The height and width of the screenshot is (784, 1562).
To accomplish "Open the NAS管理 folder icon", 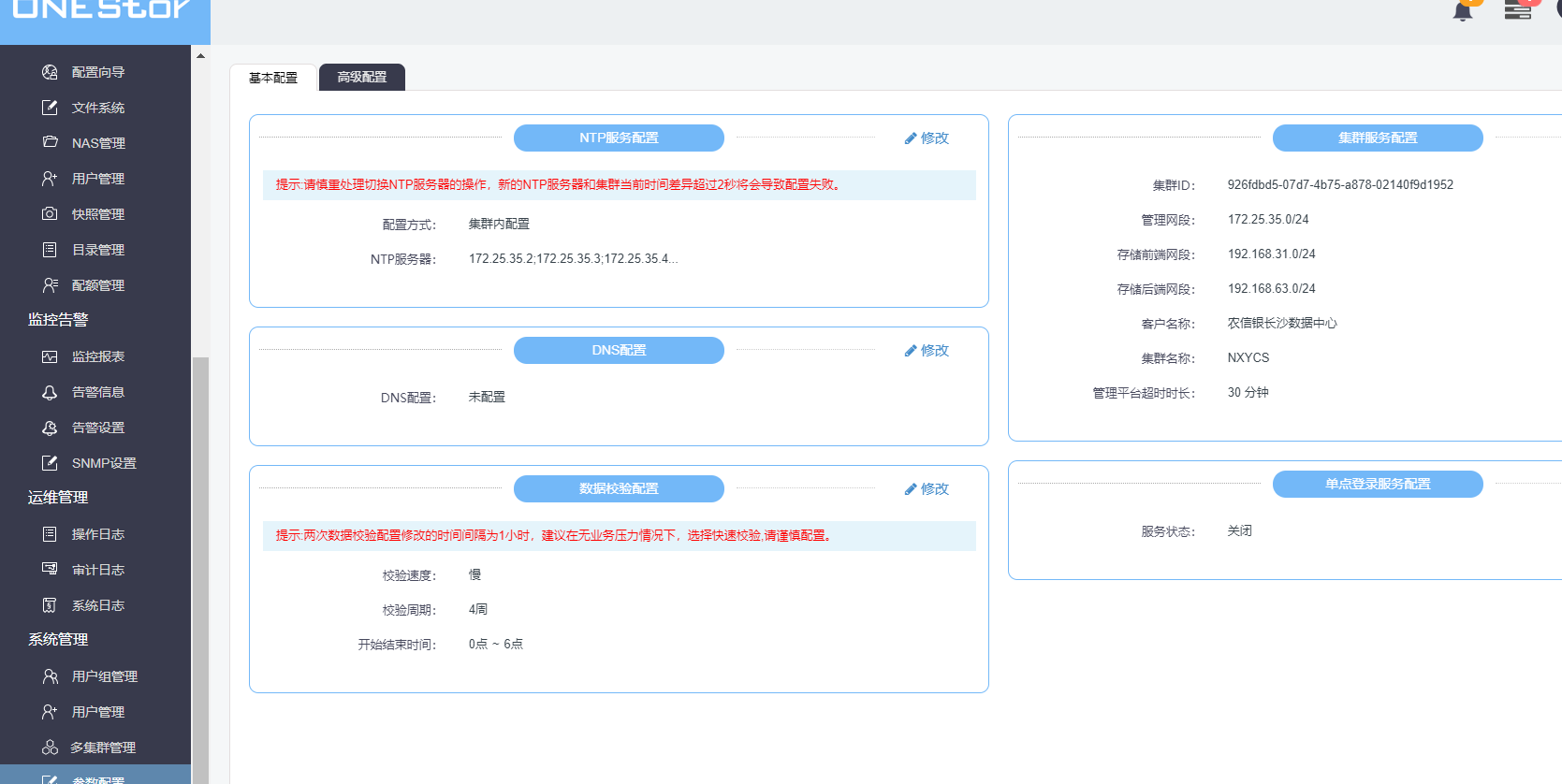I will point(50,143).
